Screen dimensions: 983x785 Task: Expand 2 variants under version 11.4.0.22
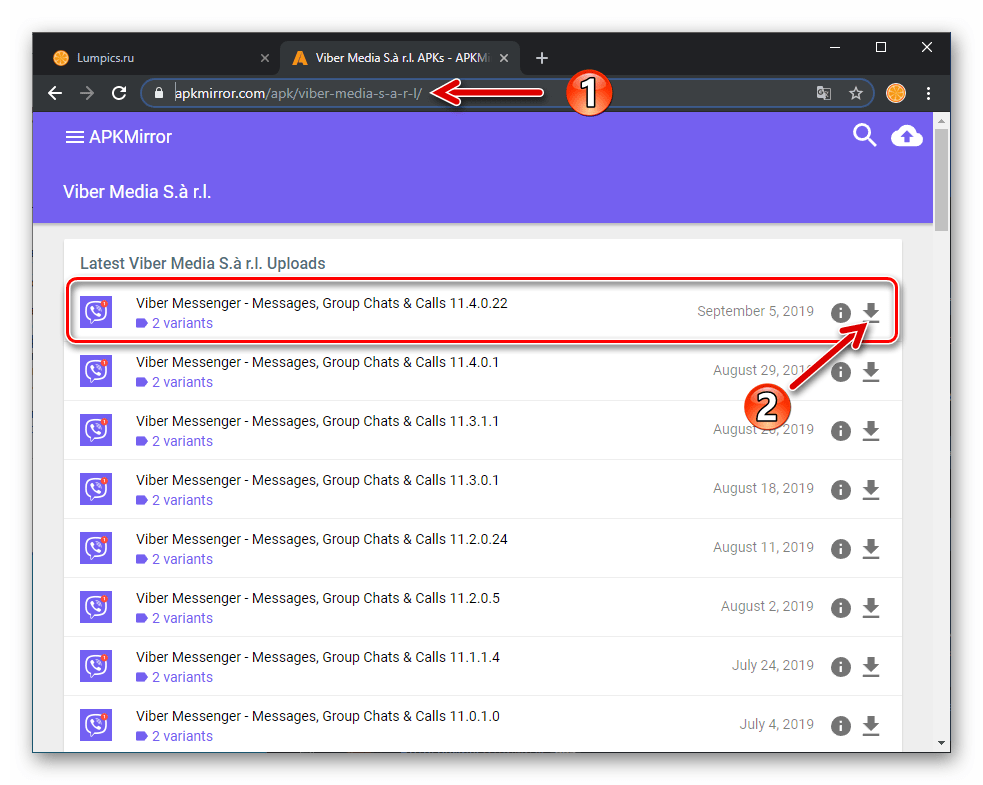click(x=181, y=323)
